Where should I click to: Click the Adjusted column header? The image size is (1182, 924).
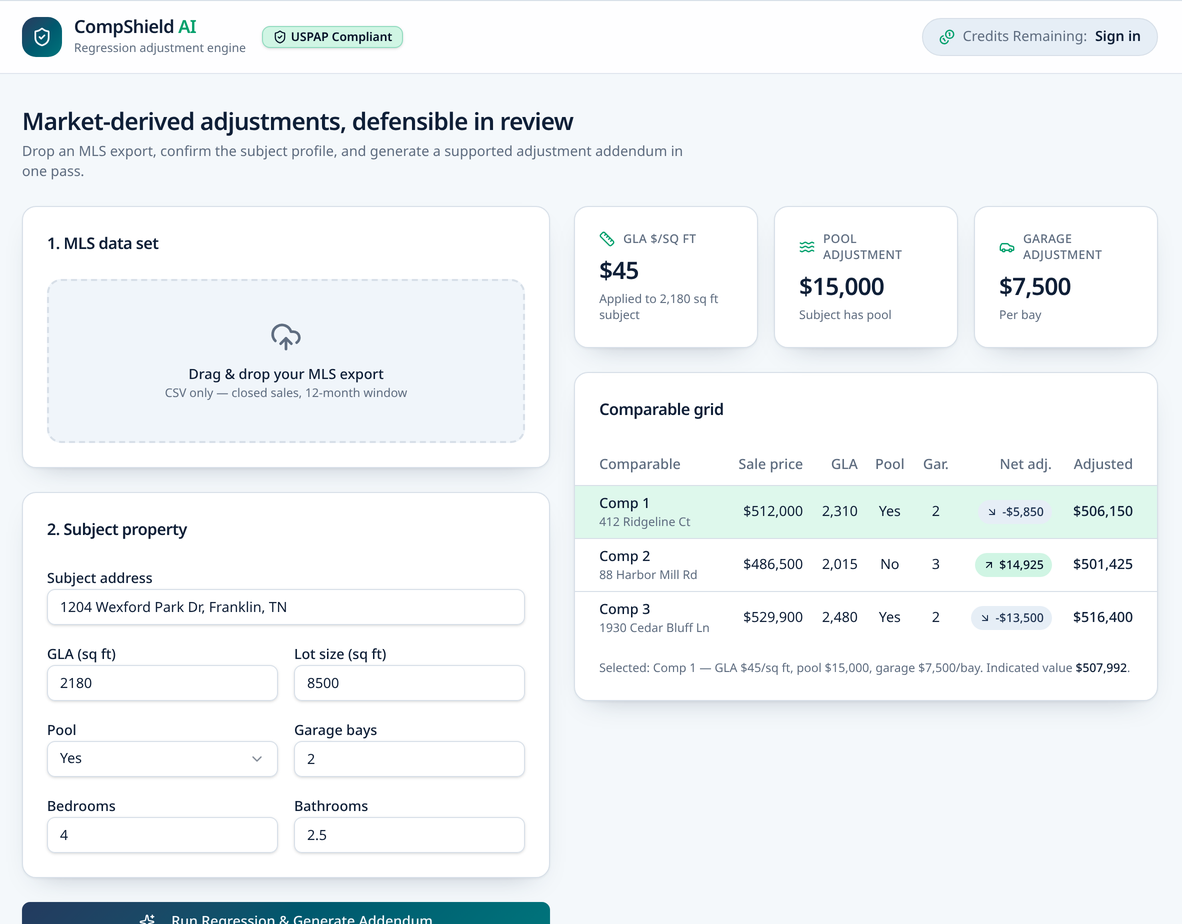[1103, 464]
